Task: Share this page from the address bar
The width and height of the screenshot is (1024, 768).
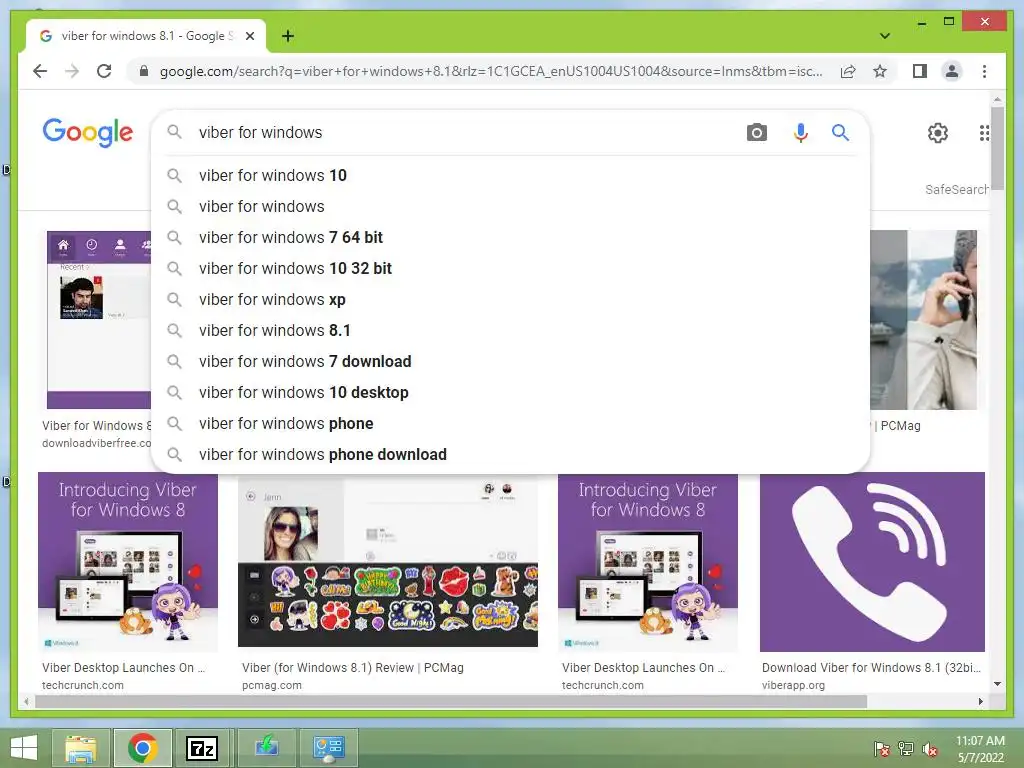Action: pos(848,71)
